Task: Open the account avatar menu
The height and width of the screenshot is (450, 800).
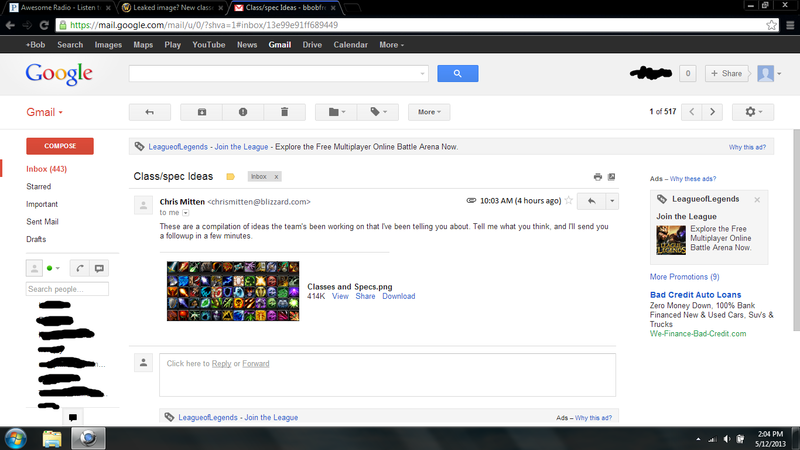Action: point(769,73)
